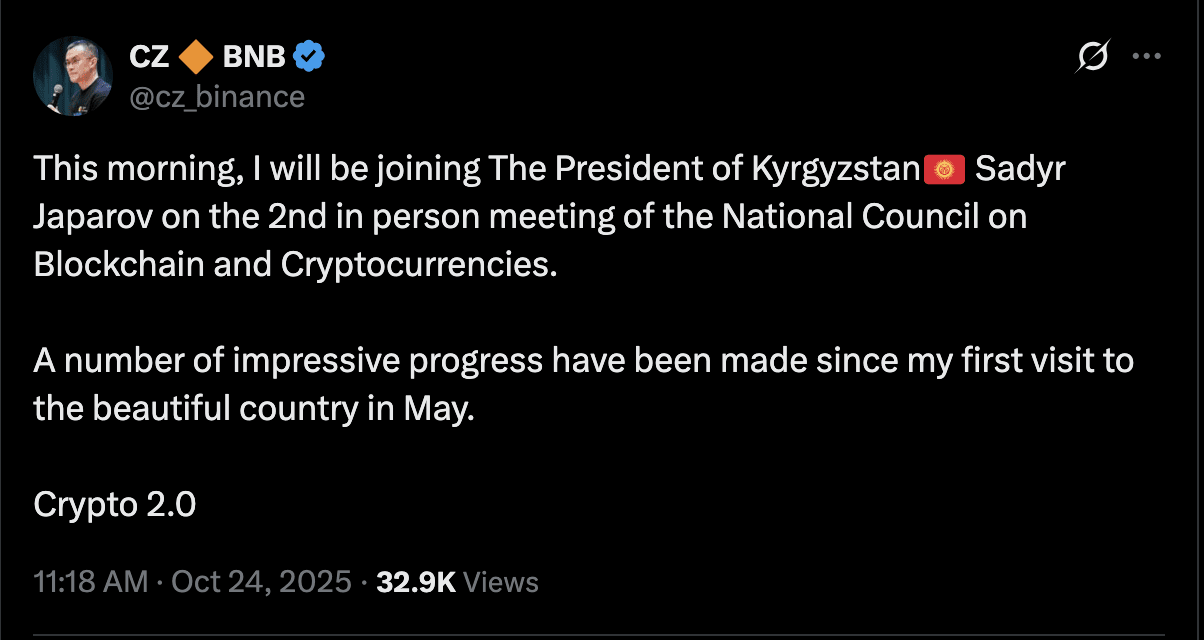
Task: Click the "Crypto 2.0" line of text
Action: [x=115, y=505]
